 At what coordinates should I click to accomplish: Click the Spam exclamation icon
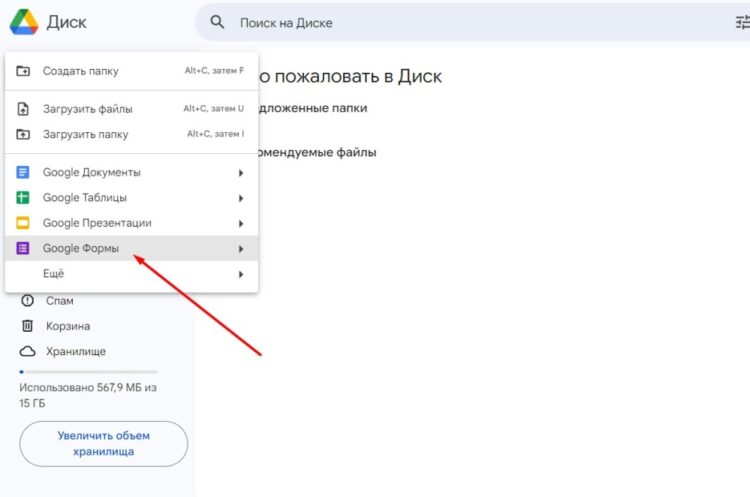point(27,300)
